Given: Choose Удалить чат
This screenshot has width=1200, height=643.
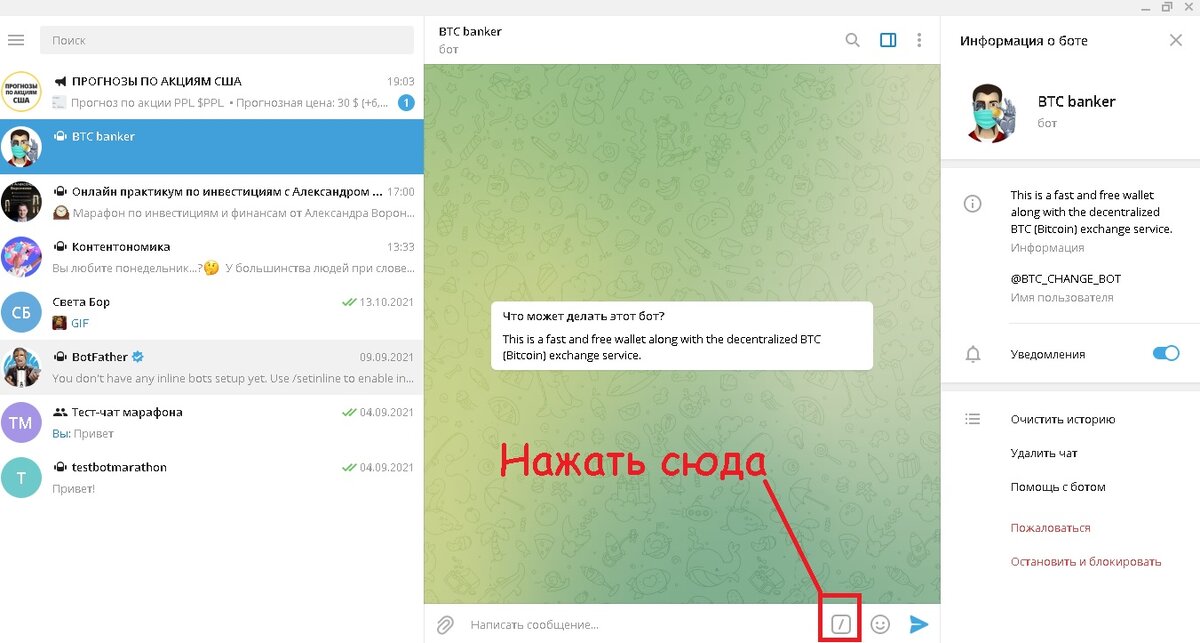Looking at the screenshot, I should 1044,453.
